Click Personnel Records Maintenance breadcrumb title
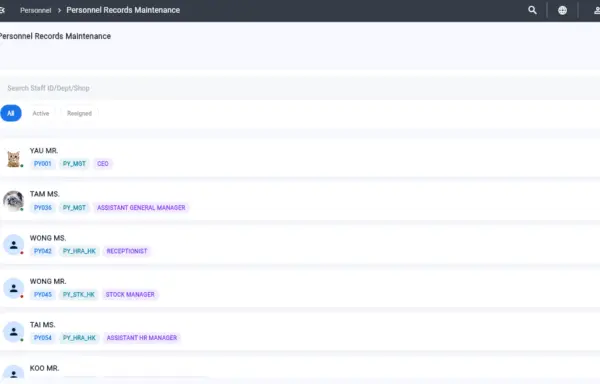 coord(123,10)
